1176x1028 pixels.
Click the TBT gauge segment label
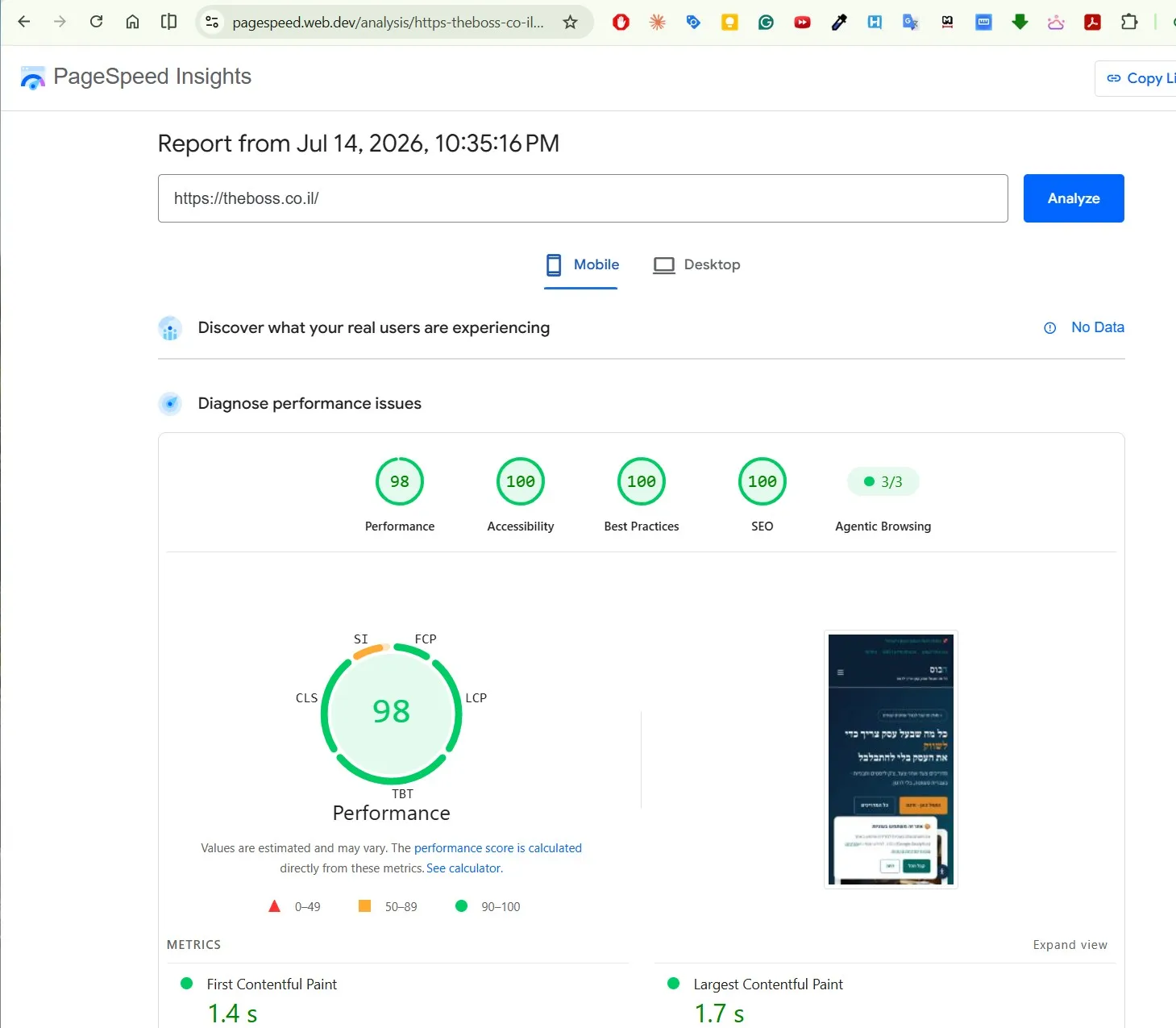pos(403,794)
